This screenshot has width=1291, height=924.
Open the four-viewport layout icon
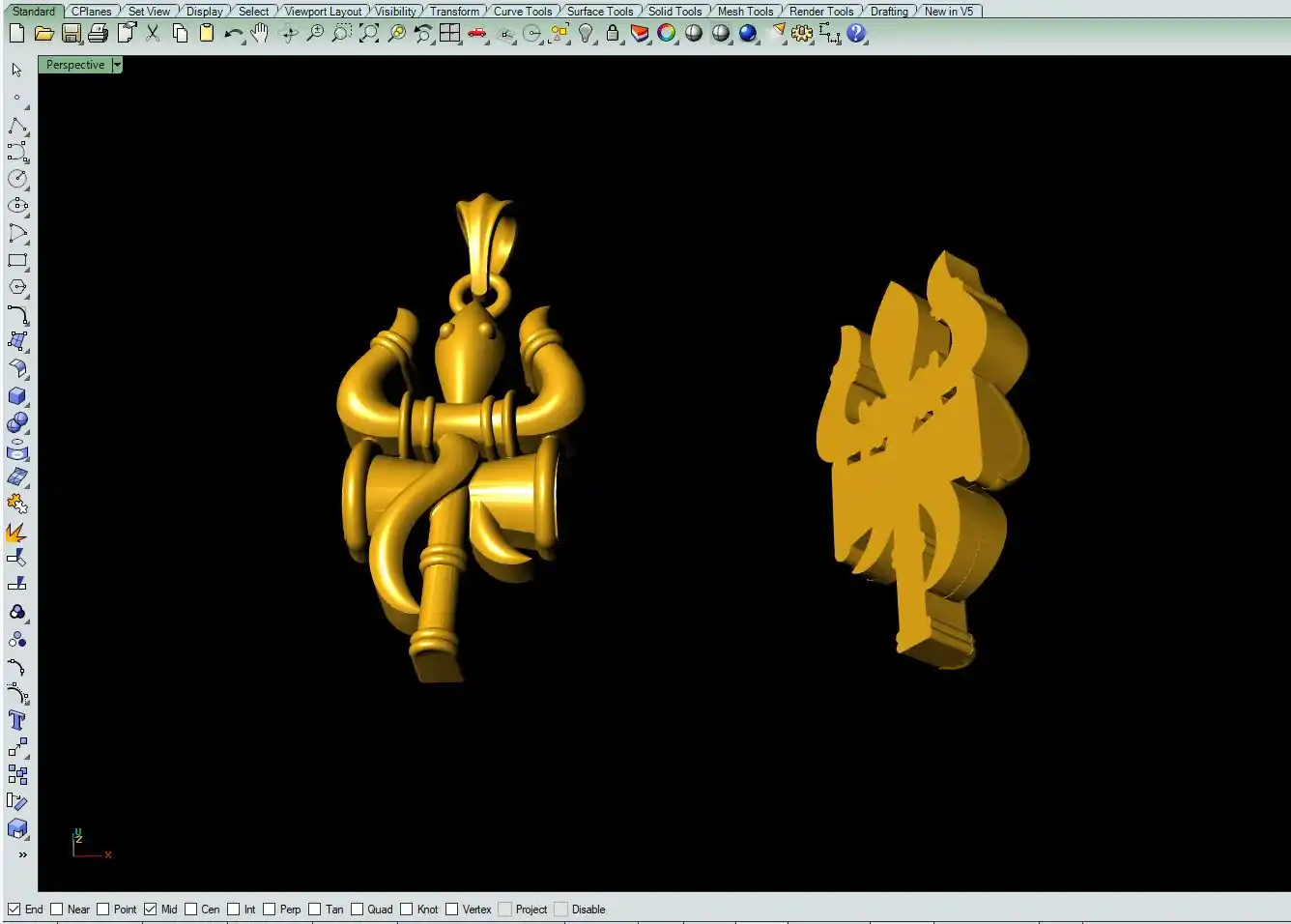(x=449, y=34)
